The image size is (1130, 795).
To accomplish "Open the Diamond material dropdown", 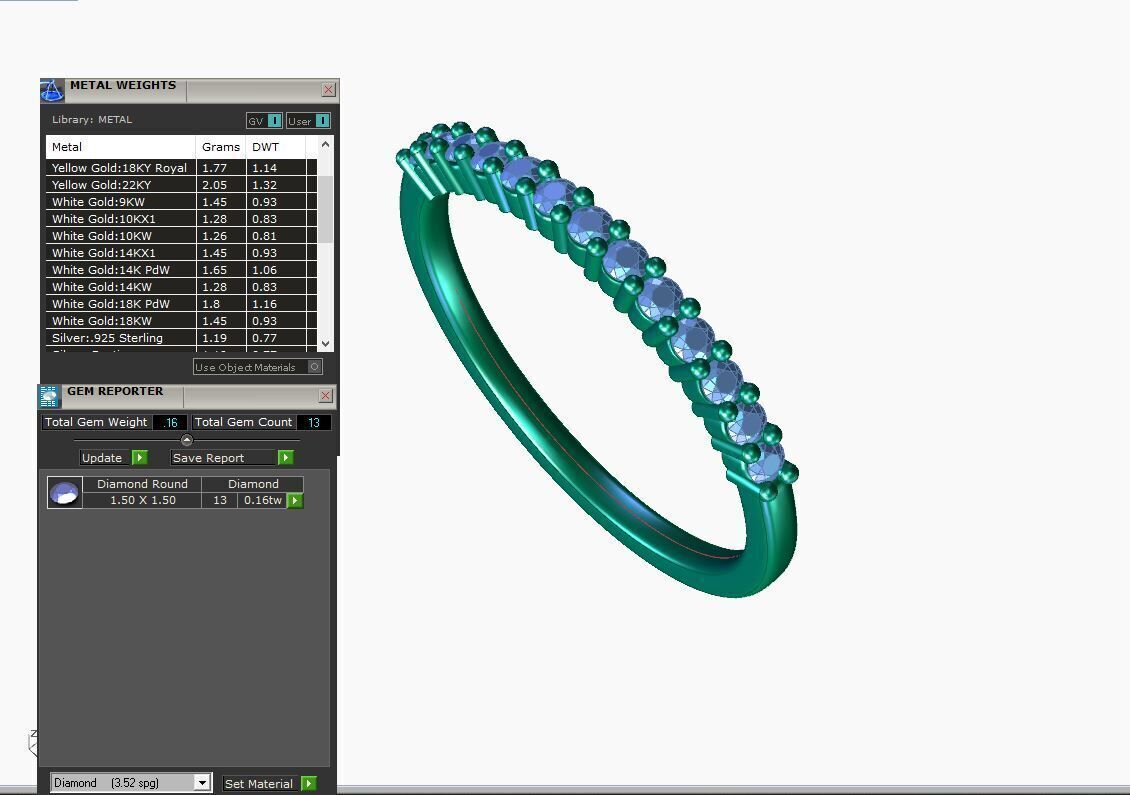I will coord(203,783).
